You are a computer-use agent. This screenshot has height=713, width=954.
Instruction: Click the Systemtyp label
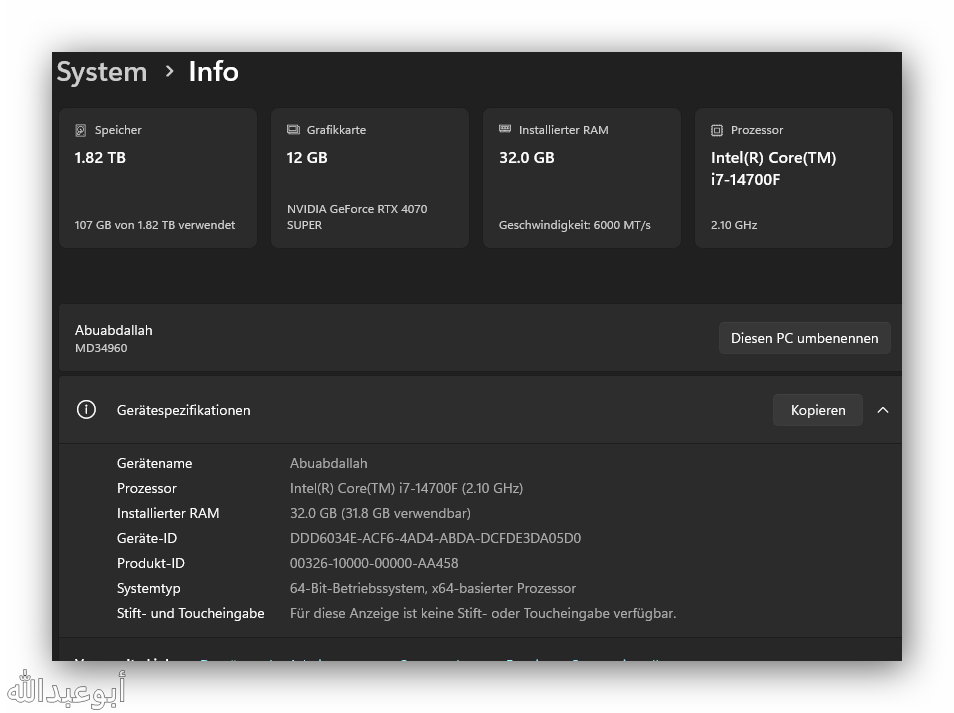[x=148, y=588]
